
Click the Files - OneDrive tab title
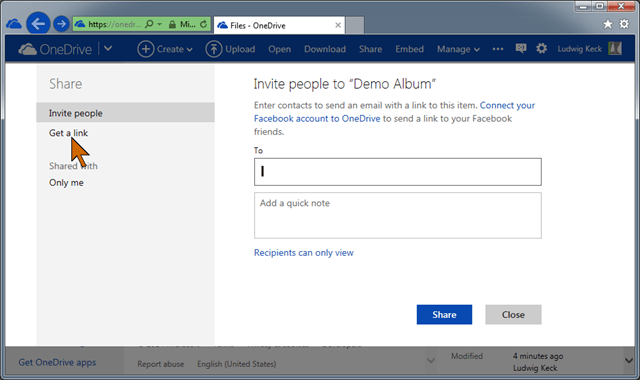point(258,25)
